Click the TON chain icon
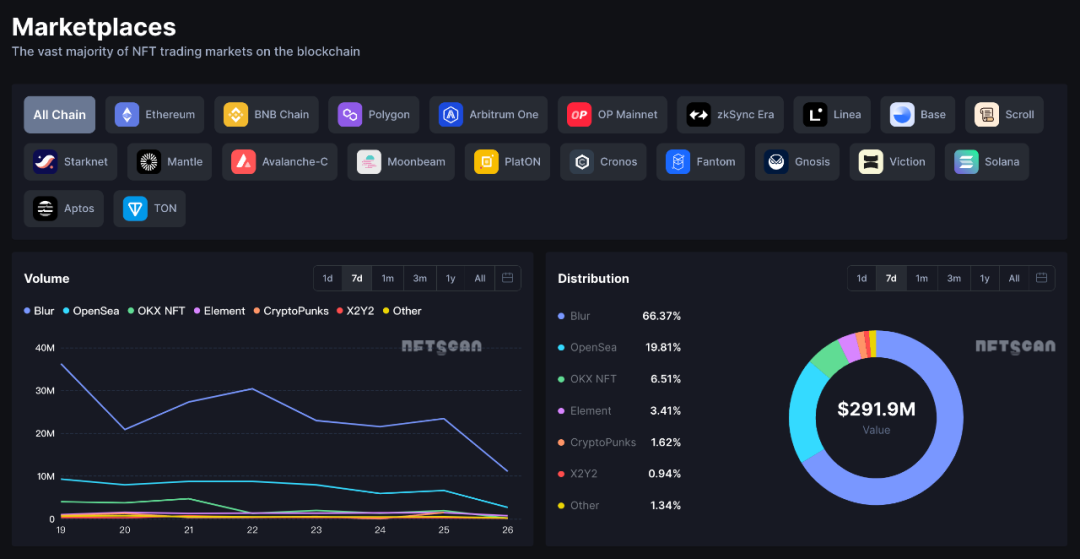This screenshot has height=559, width=1080. [x=135, y=209]
